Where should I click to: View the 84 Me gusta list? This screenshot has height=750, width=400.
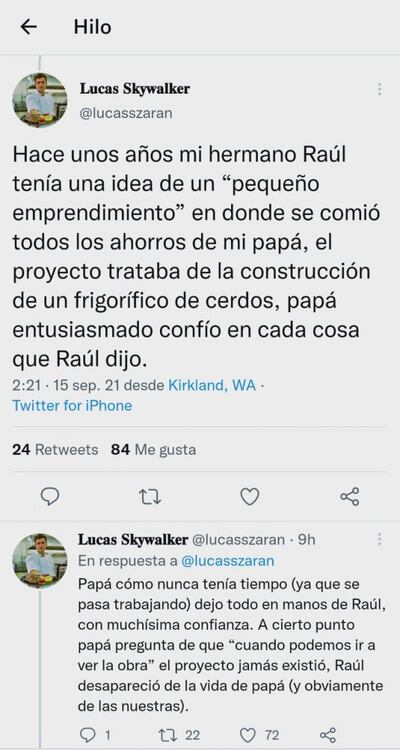tap(153, 450)
